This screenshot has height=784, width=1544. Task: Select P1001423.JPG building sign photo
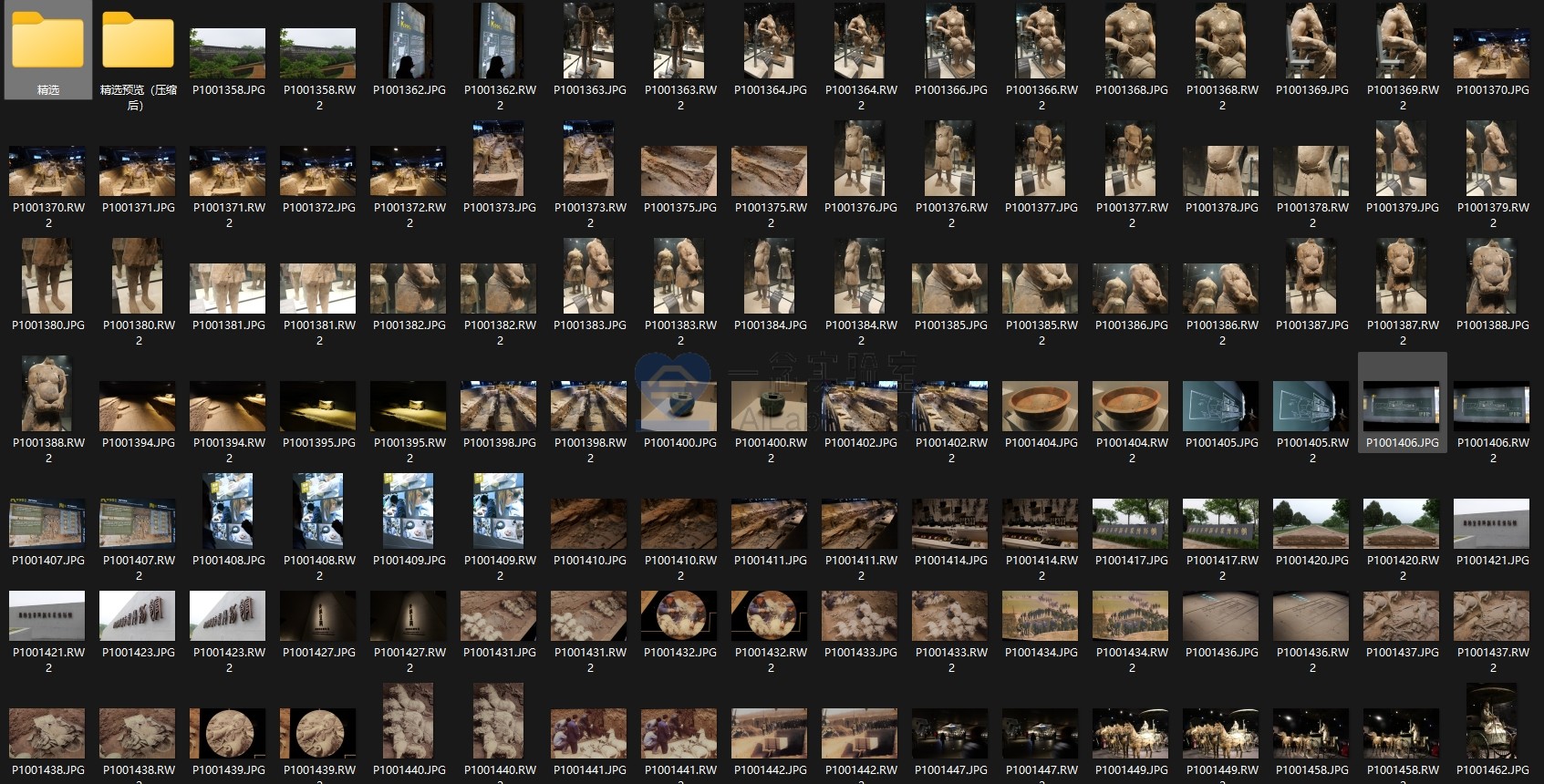(138, 615)
